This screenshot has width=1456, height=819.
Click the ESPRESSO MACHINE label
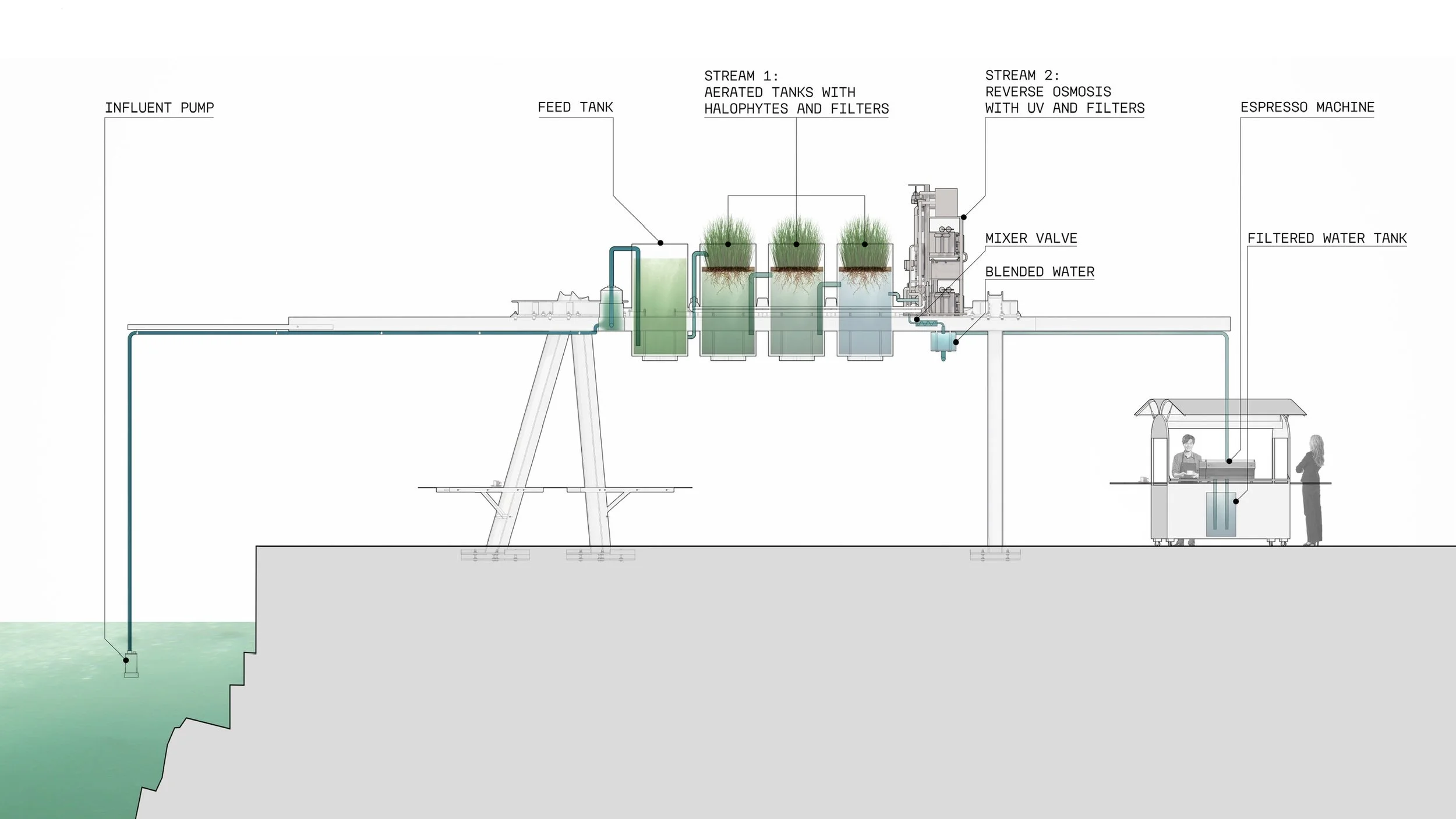[x=1307, y=107]
